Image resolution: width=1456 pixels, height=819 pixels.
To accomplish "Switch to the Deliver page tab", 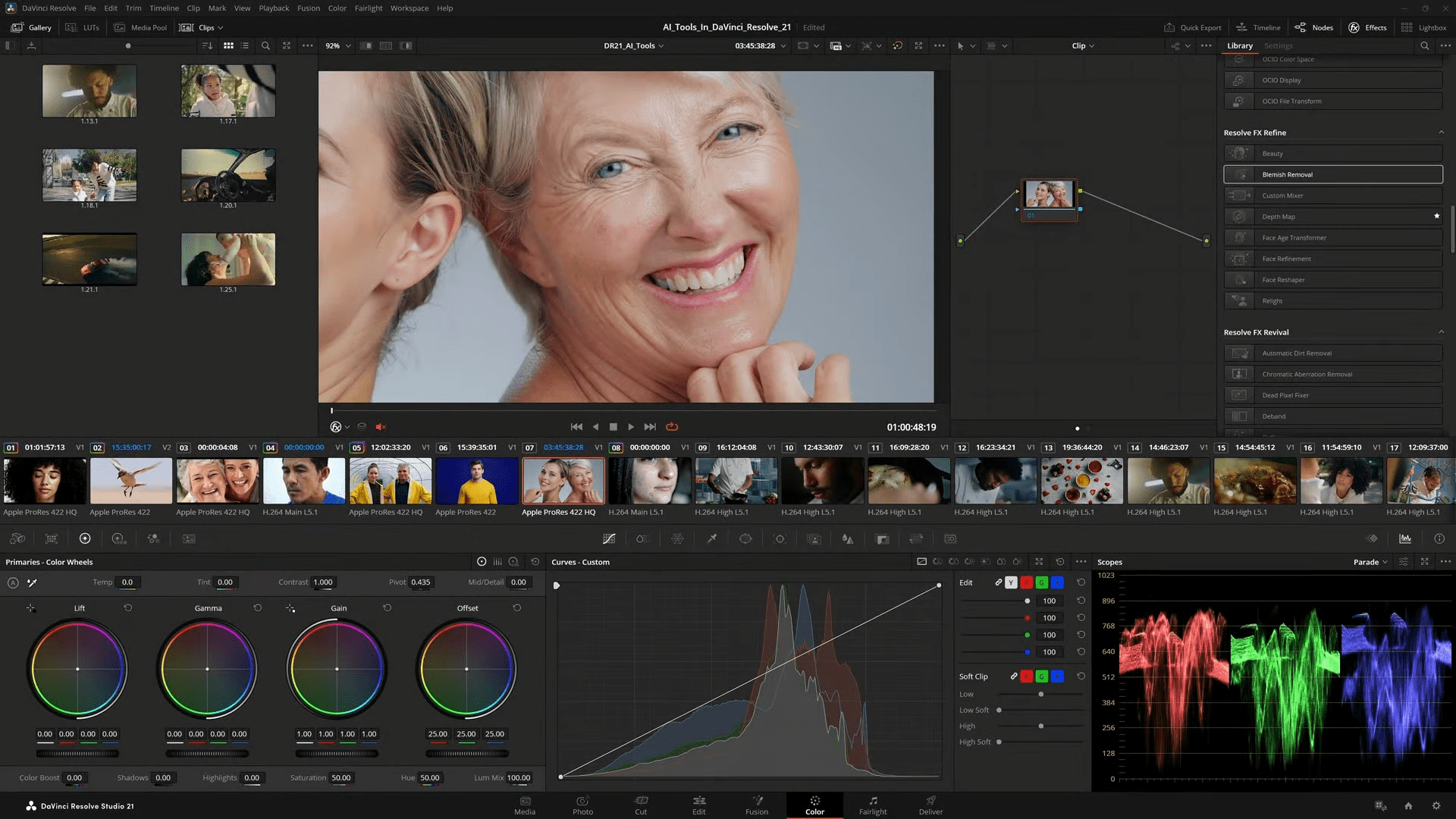I will 930,805.
